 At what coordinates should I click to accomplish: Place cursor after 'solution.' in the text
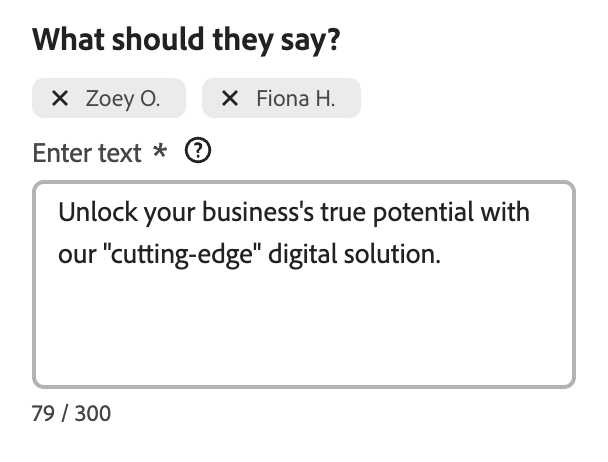click(441, 254)
